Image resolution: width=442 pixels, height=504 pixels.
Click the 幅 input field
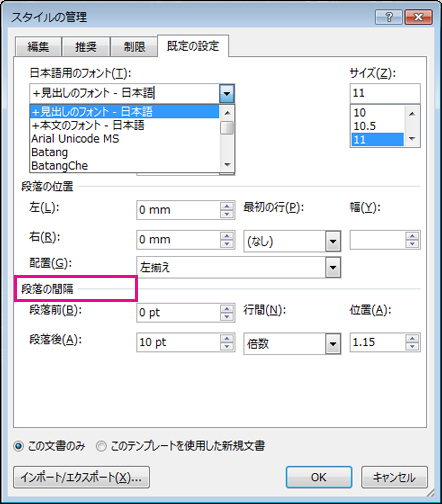tap(378, 240)
